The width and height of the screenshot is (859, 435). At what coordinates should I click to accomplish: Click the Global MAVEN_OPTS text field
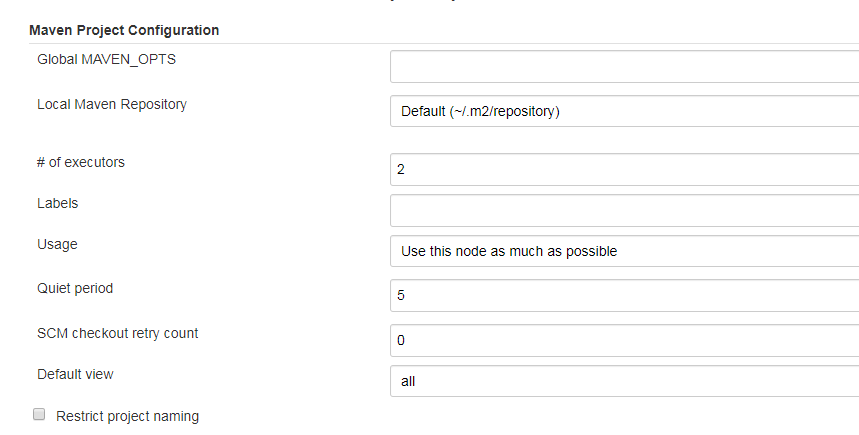(x=624, y=67)
